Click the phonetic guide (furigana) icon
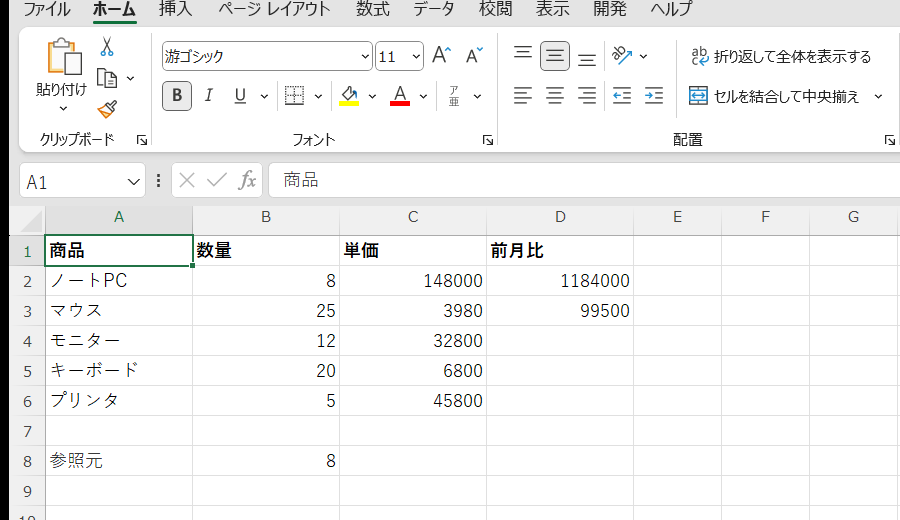 point(454,96)
